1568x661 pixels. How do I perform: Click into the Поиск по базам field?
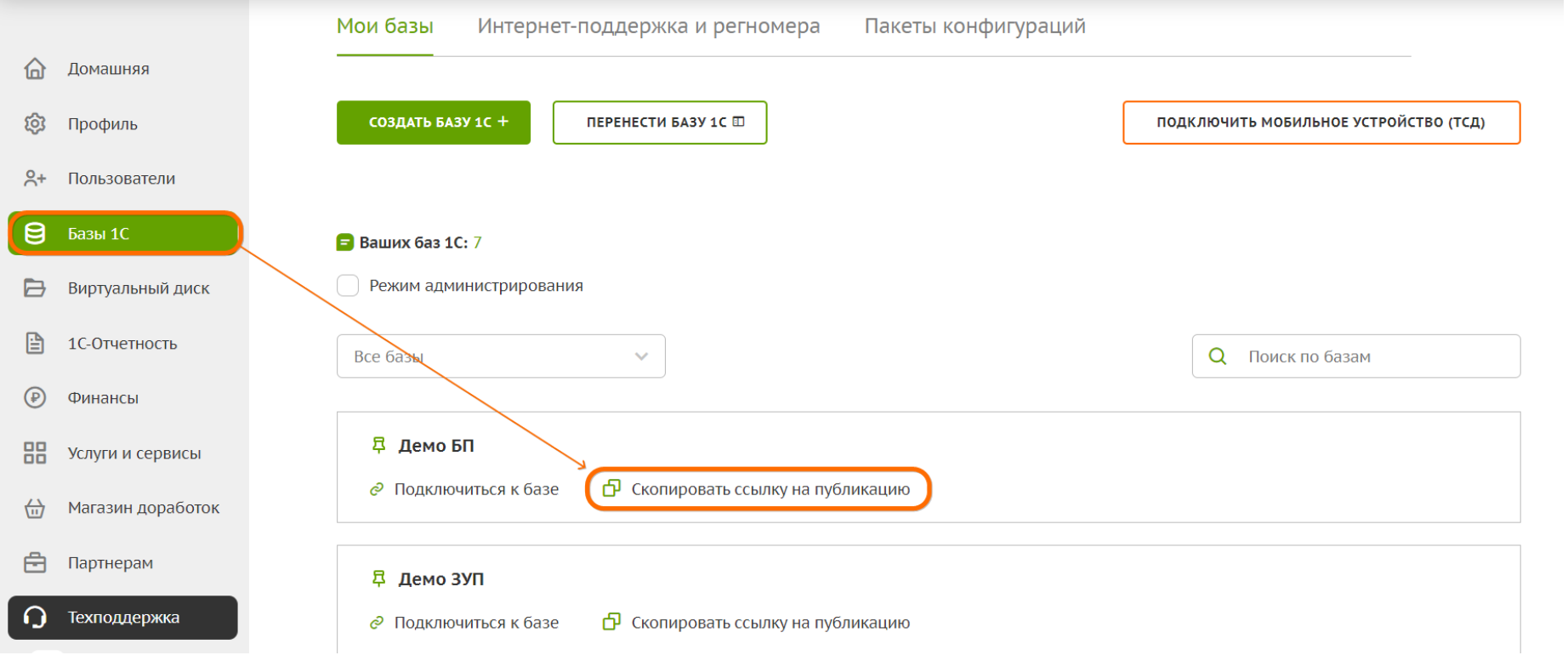click(x=1369, y=356)
